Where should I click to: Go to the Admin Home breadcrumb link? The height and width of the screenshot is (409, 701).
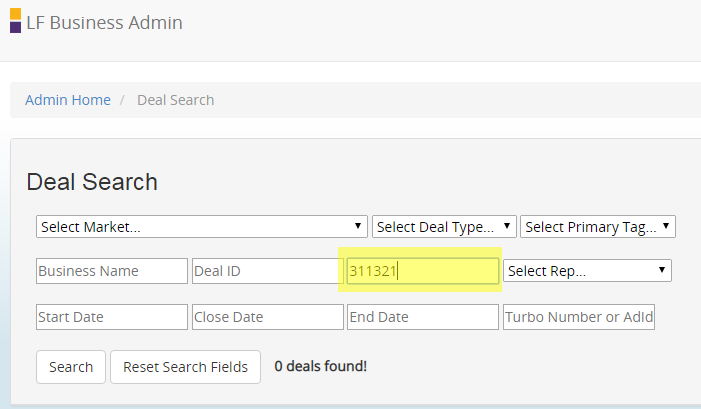tap(68, 100)
